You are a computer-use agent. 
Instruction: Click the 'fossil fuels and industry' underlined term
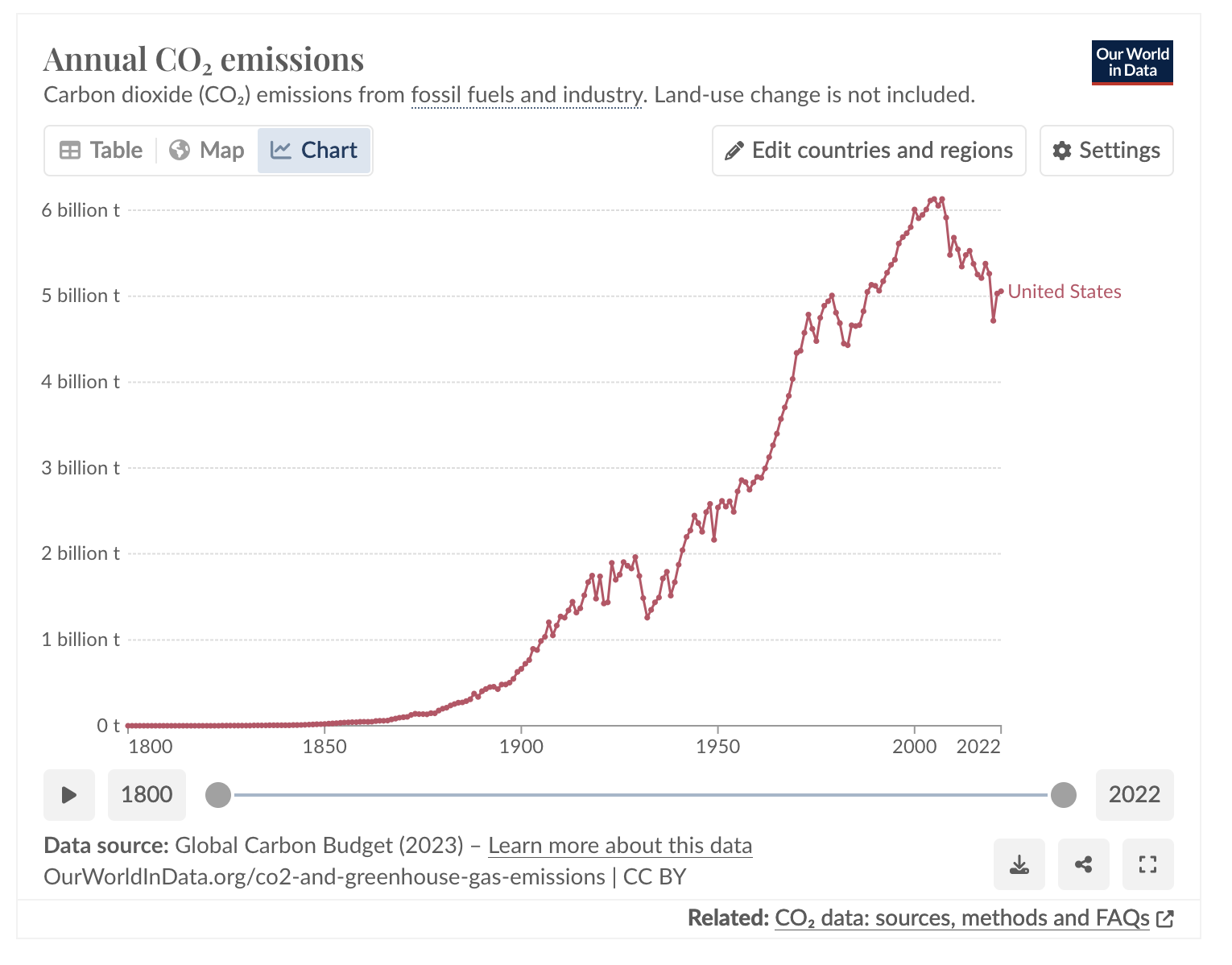click(x=527, y=95)
